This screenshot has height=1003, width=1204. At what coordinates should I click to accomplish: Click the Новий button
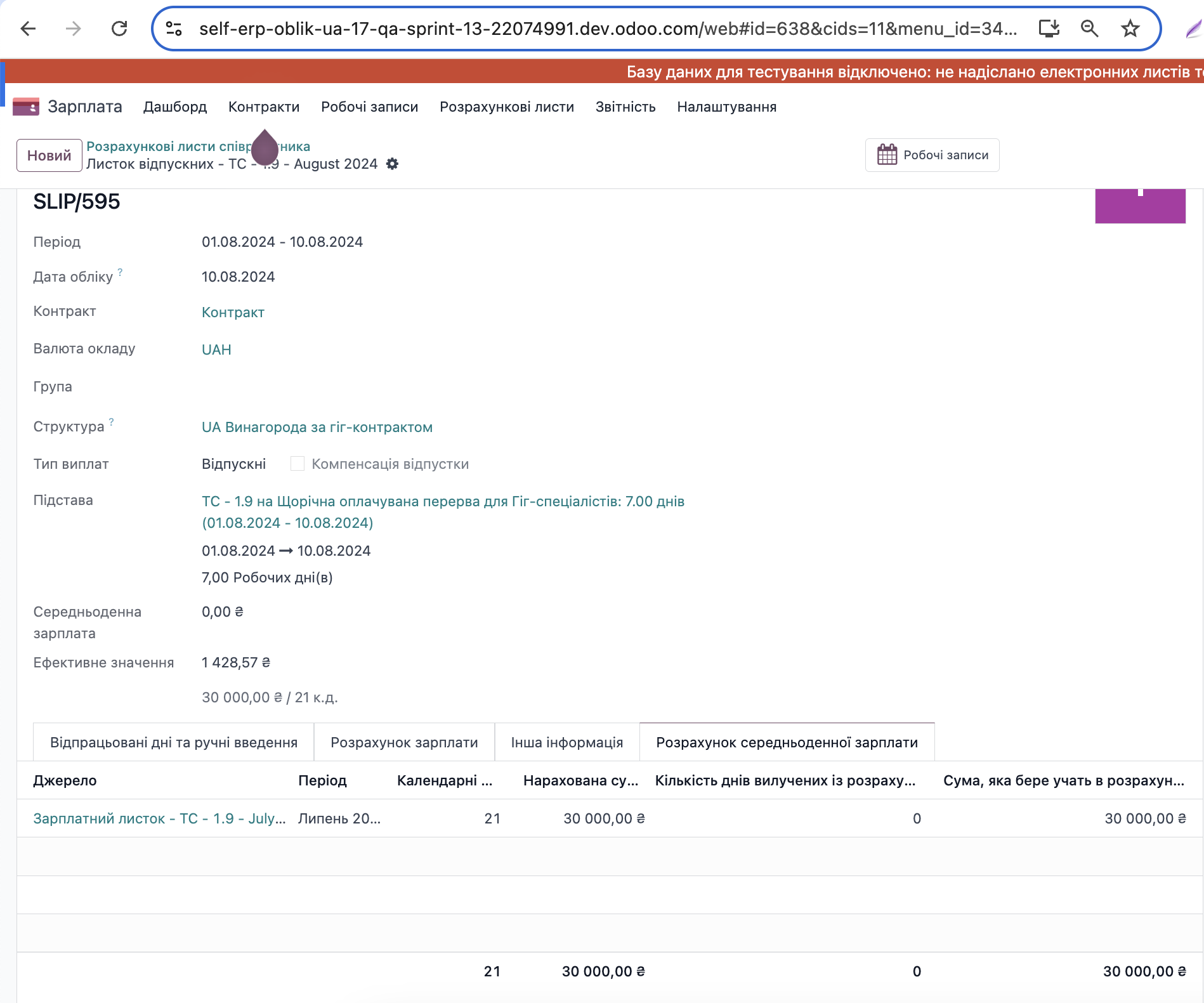click(x=49, y=155)
